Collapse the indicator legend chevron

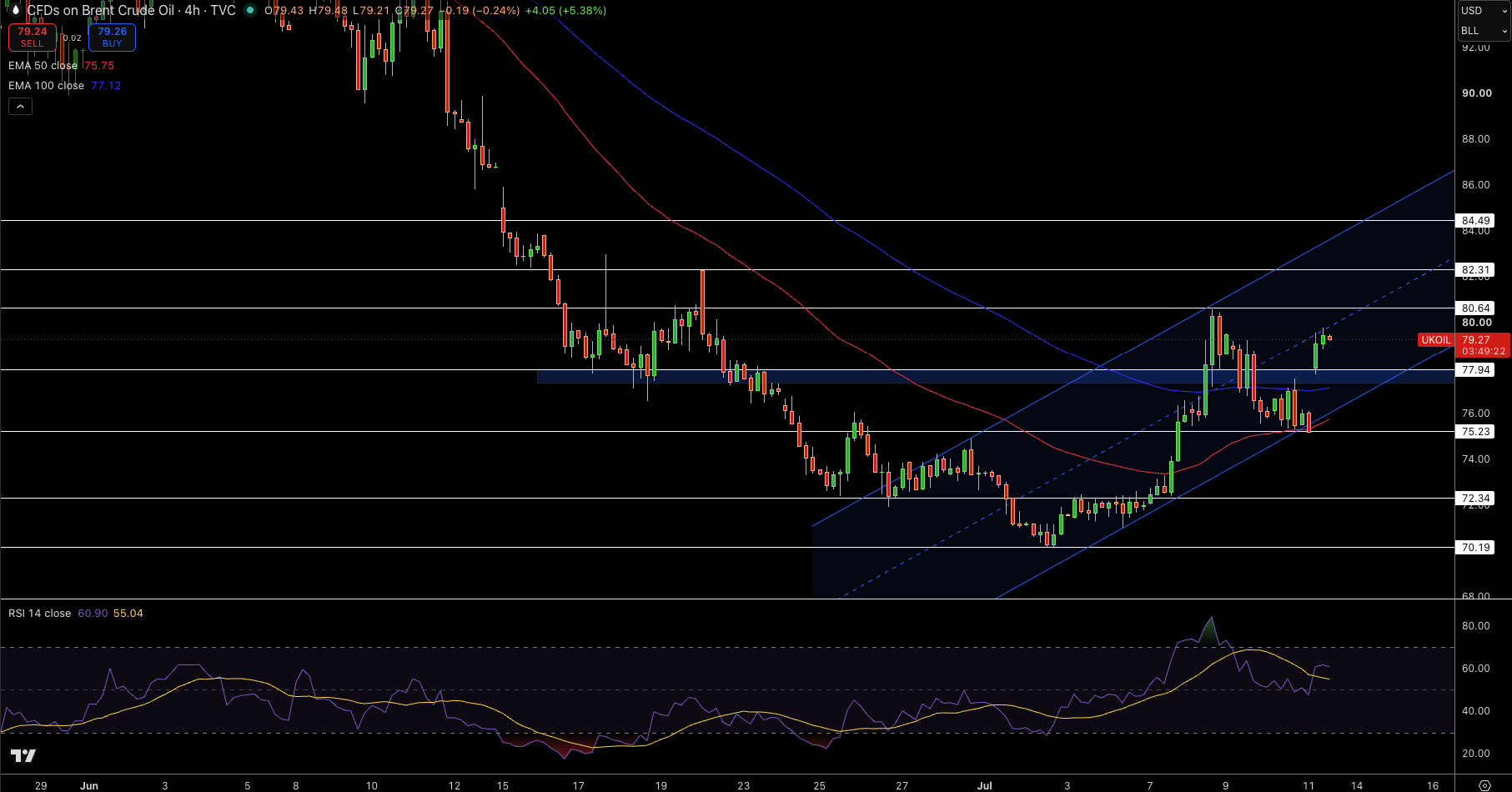(21, 106)
